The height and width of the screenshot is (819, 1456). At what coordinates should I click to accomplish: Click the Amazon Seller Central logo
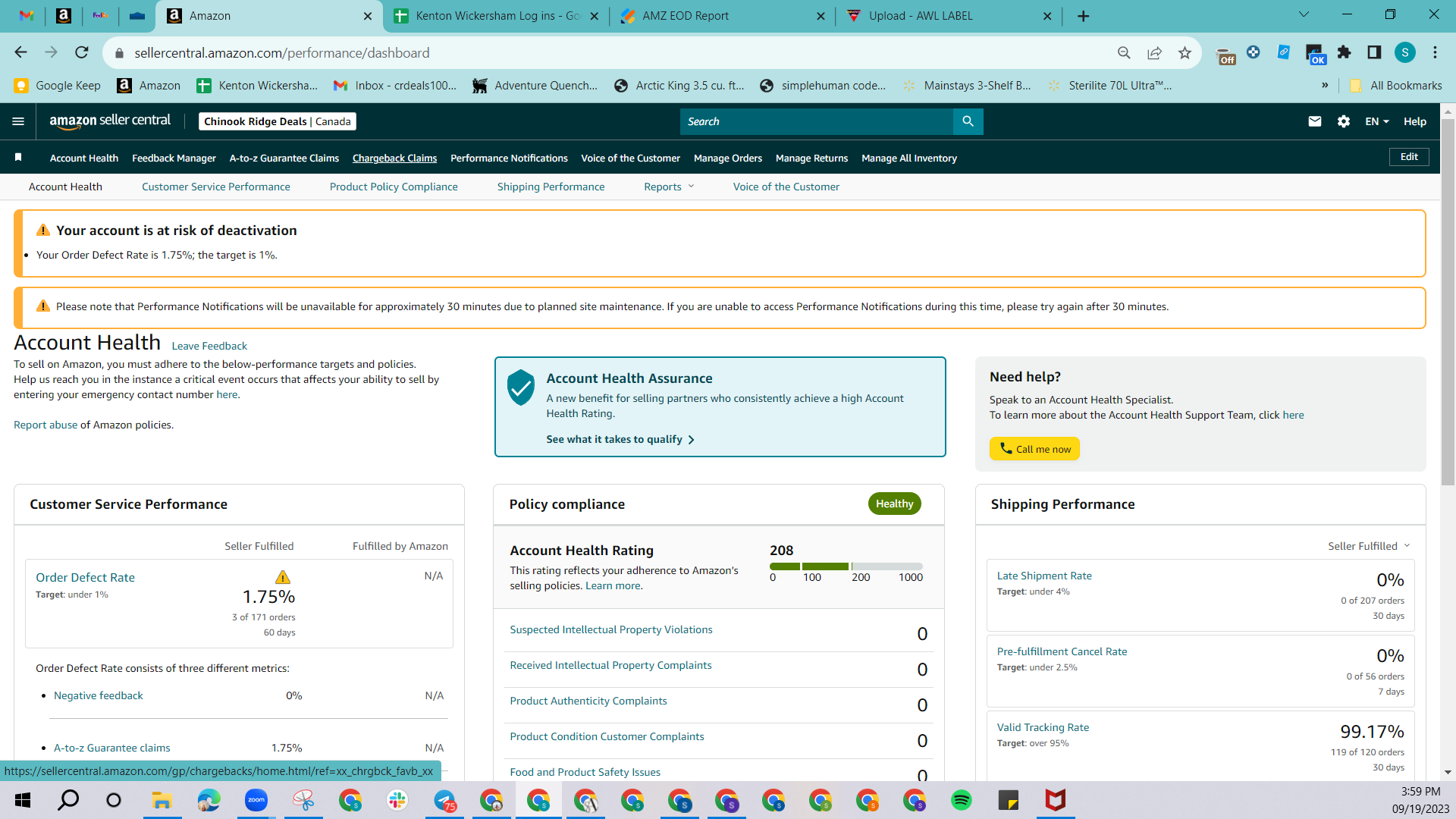tap(110, 121)
